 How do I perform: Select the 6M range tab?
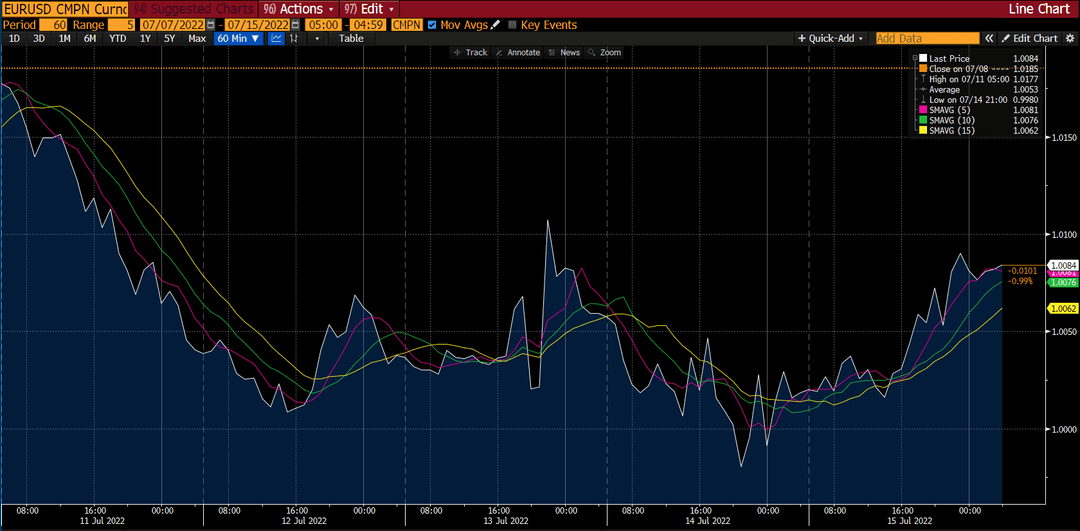pos(90,39)
